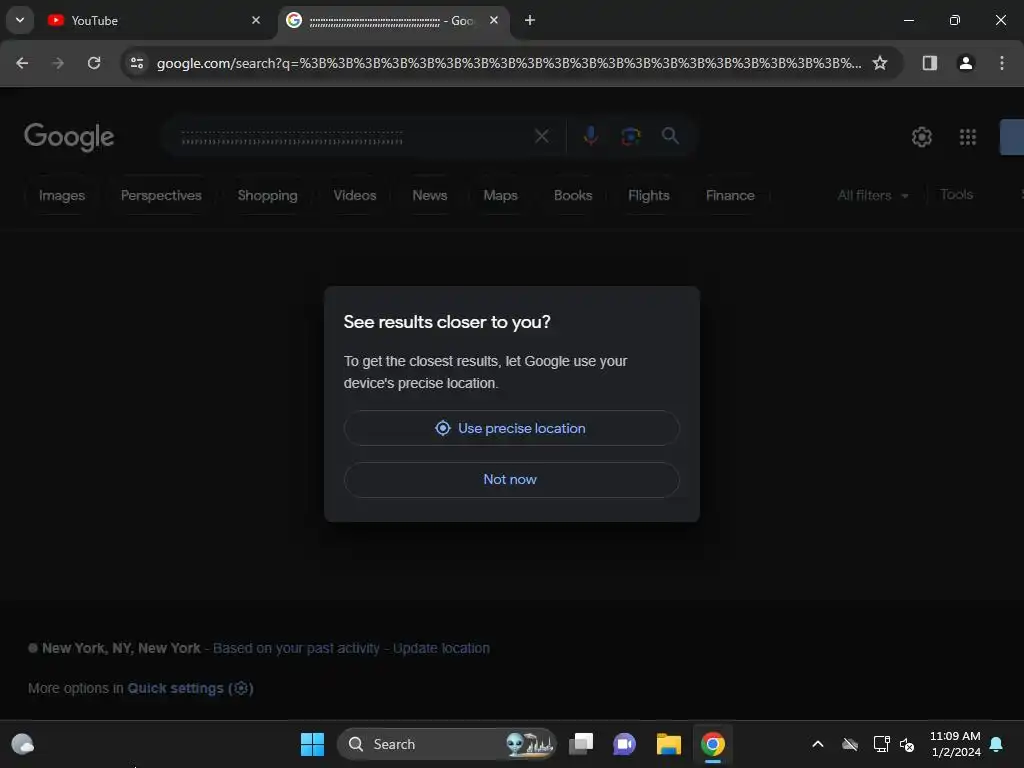Go back to previous page
The image size is (1024, 768).
(x=22, y=63)
